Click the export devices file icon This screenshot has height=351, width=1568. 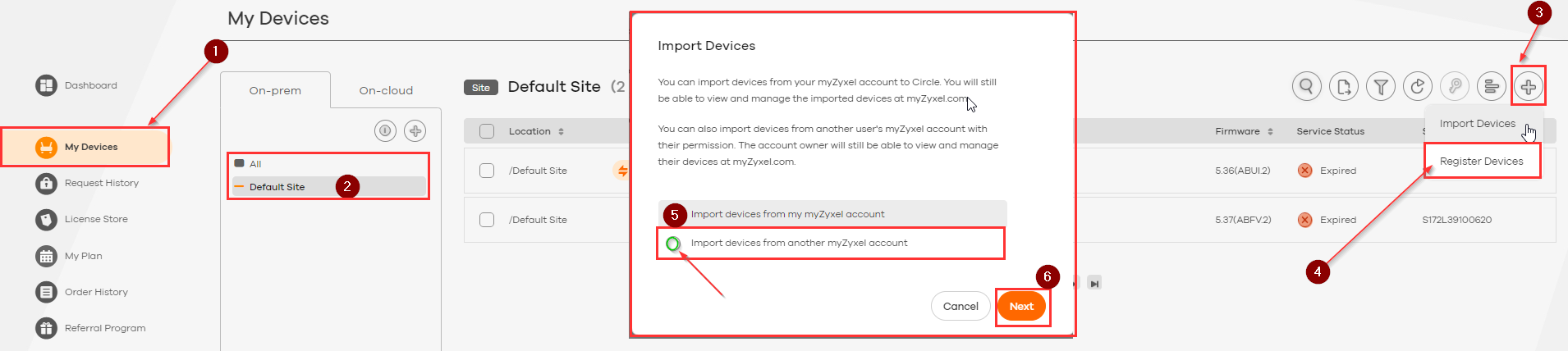(x=1344, y=86)
